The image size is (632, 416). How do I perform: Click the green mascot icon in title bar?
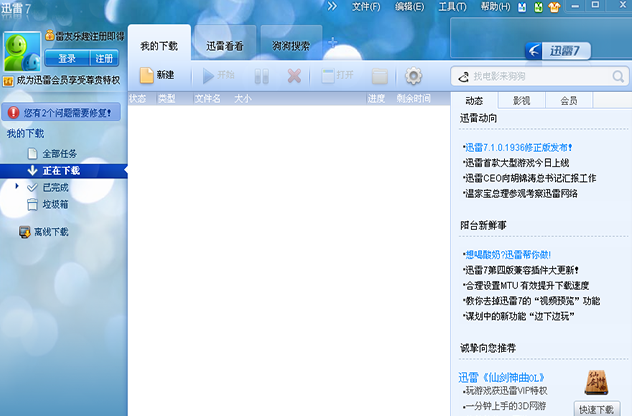[538, 7]
